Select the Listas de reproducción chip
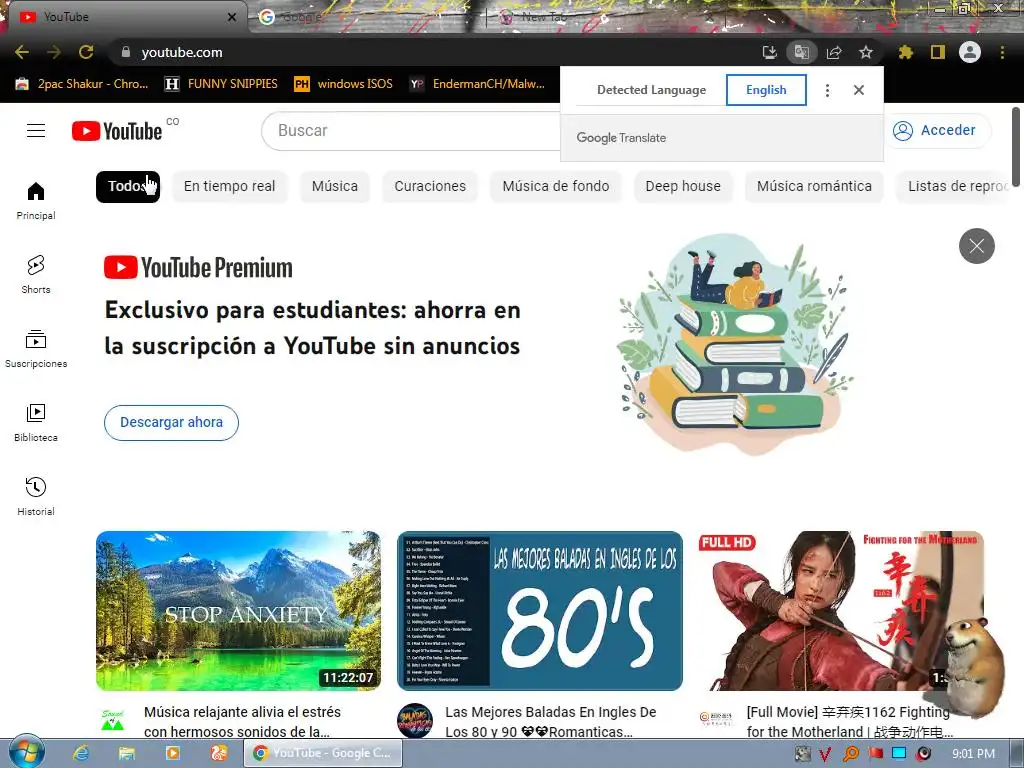1024x768 pixels. click(x=954, y=186)
